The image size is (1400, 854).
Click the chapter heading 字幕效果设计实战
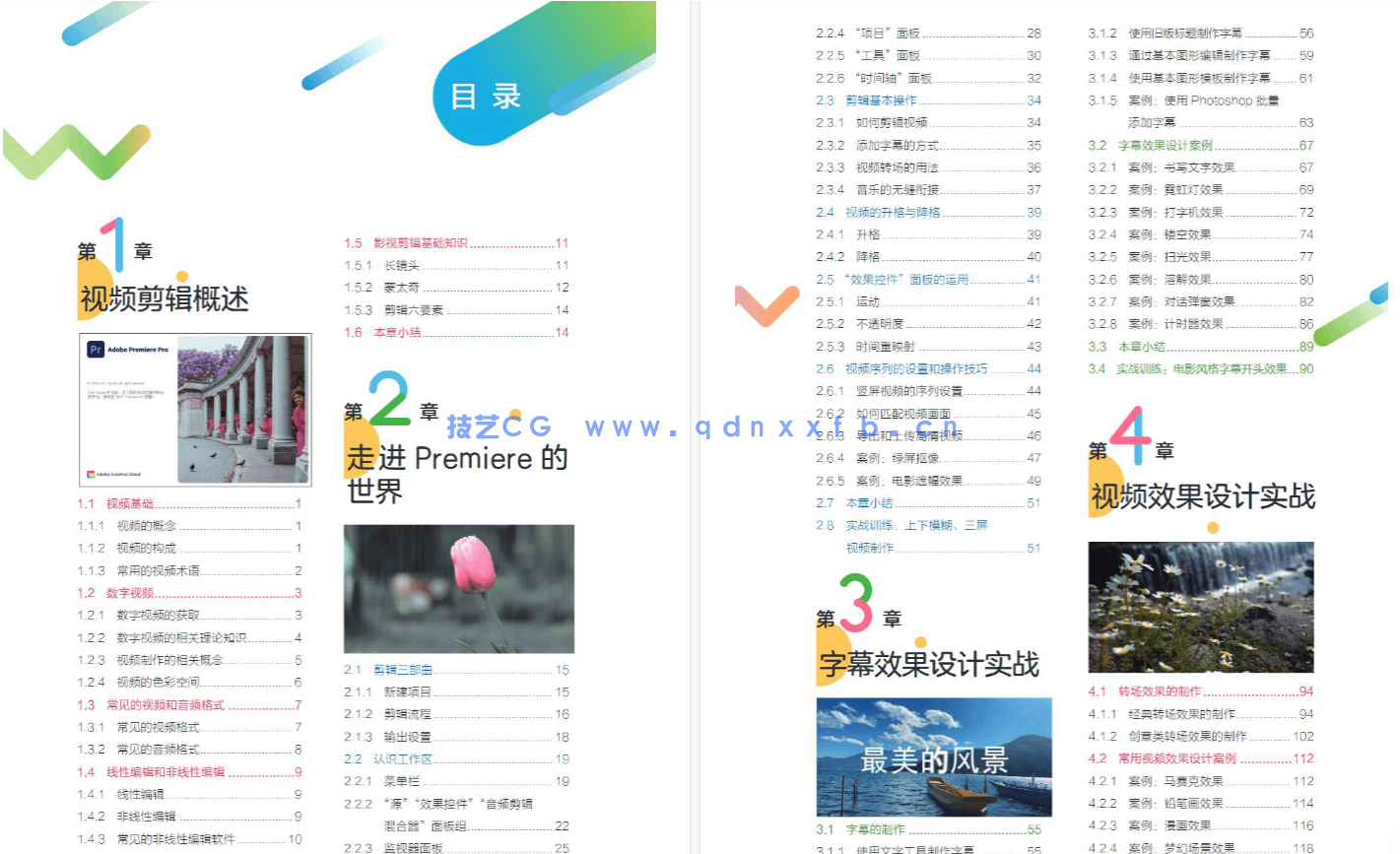(930, 664)
